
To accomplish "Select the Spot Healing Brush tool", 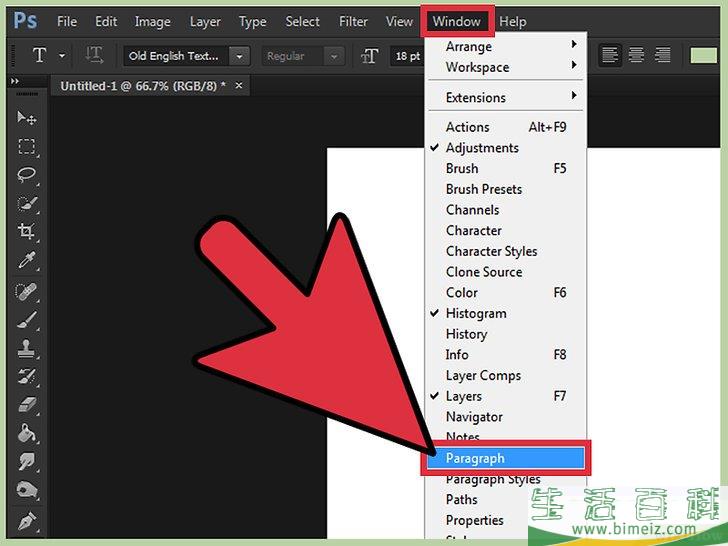I will click(x=26, y=292).
